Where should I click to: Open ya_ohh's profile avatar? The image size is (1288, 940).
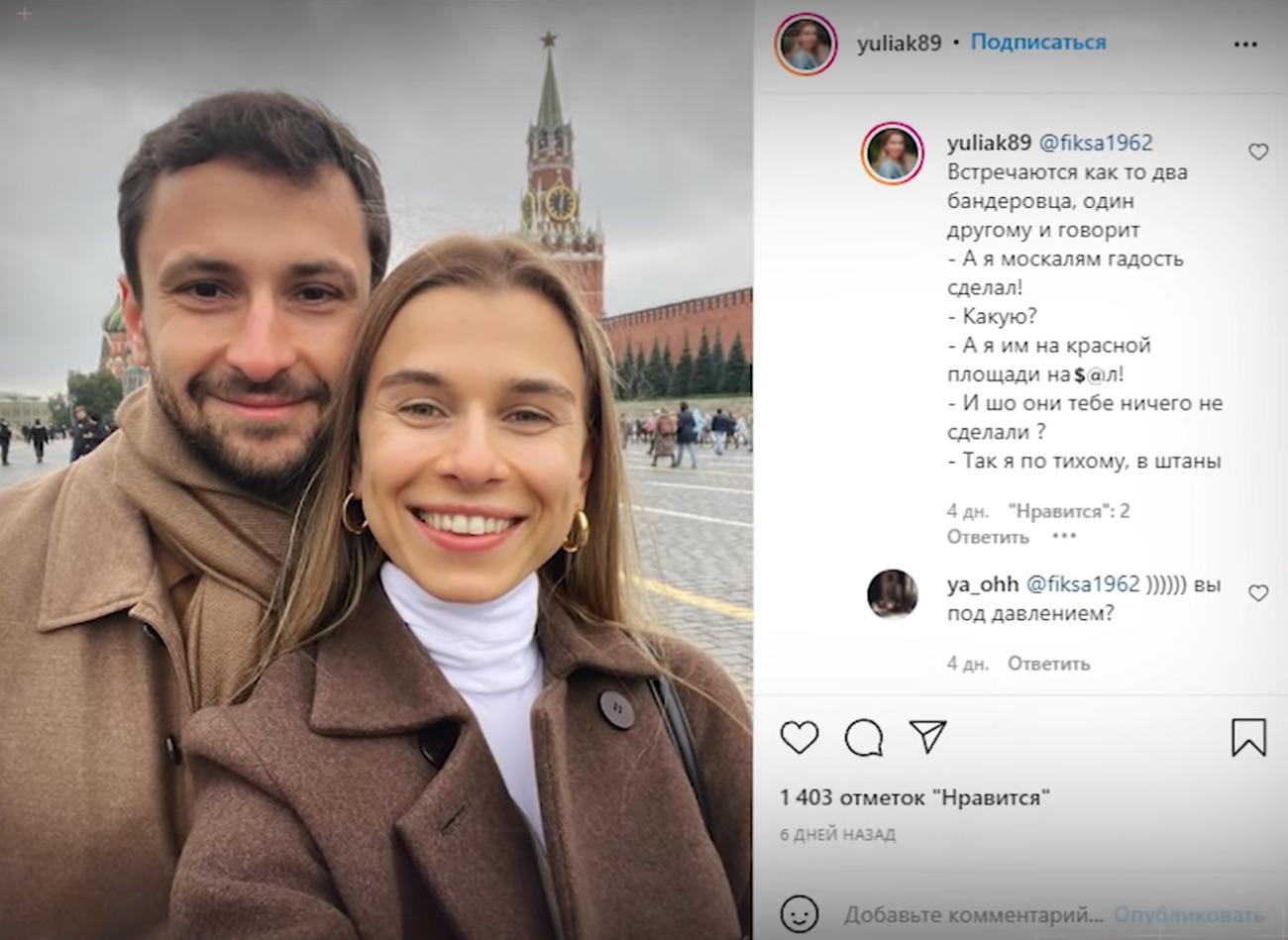click(x=893, y=594)
